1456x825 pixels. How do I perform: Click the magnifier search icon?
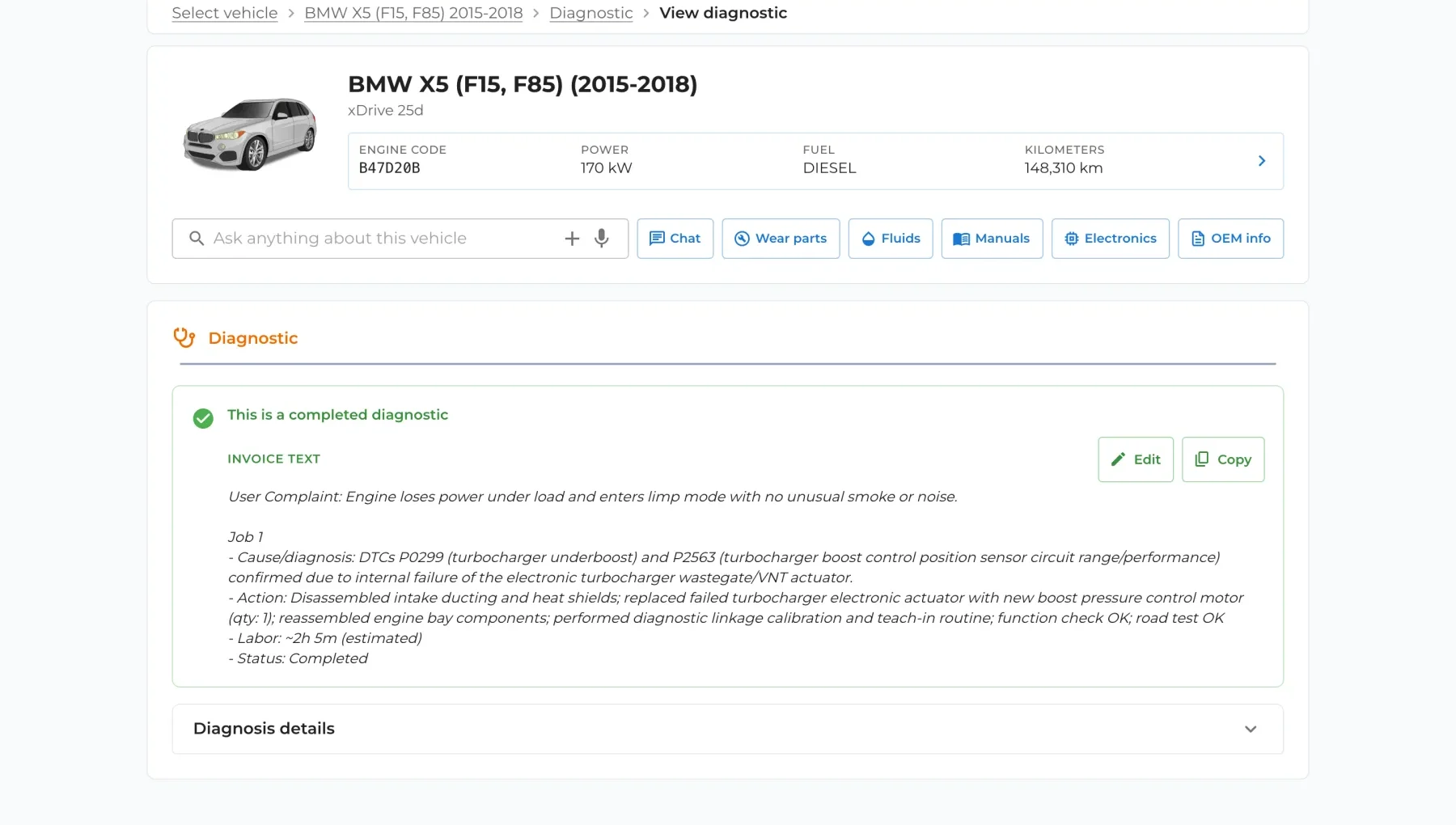[197, 239]
